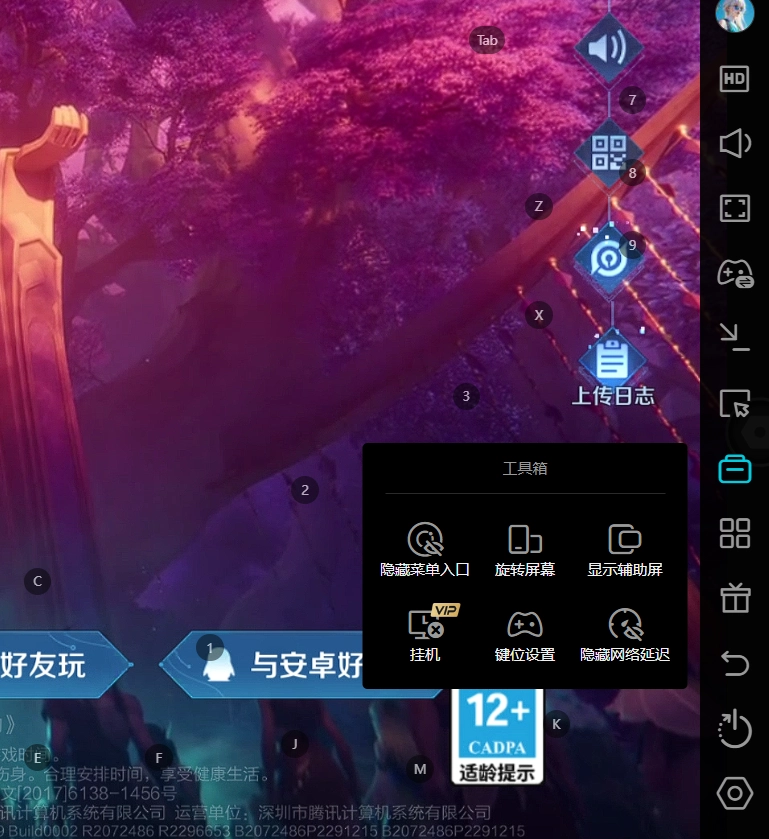Enter fullscreen mode from the sidebar
This screenshot has height=839, width=769.
click(734, 208)
